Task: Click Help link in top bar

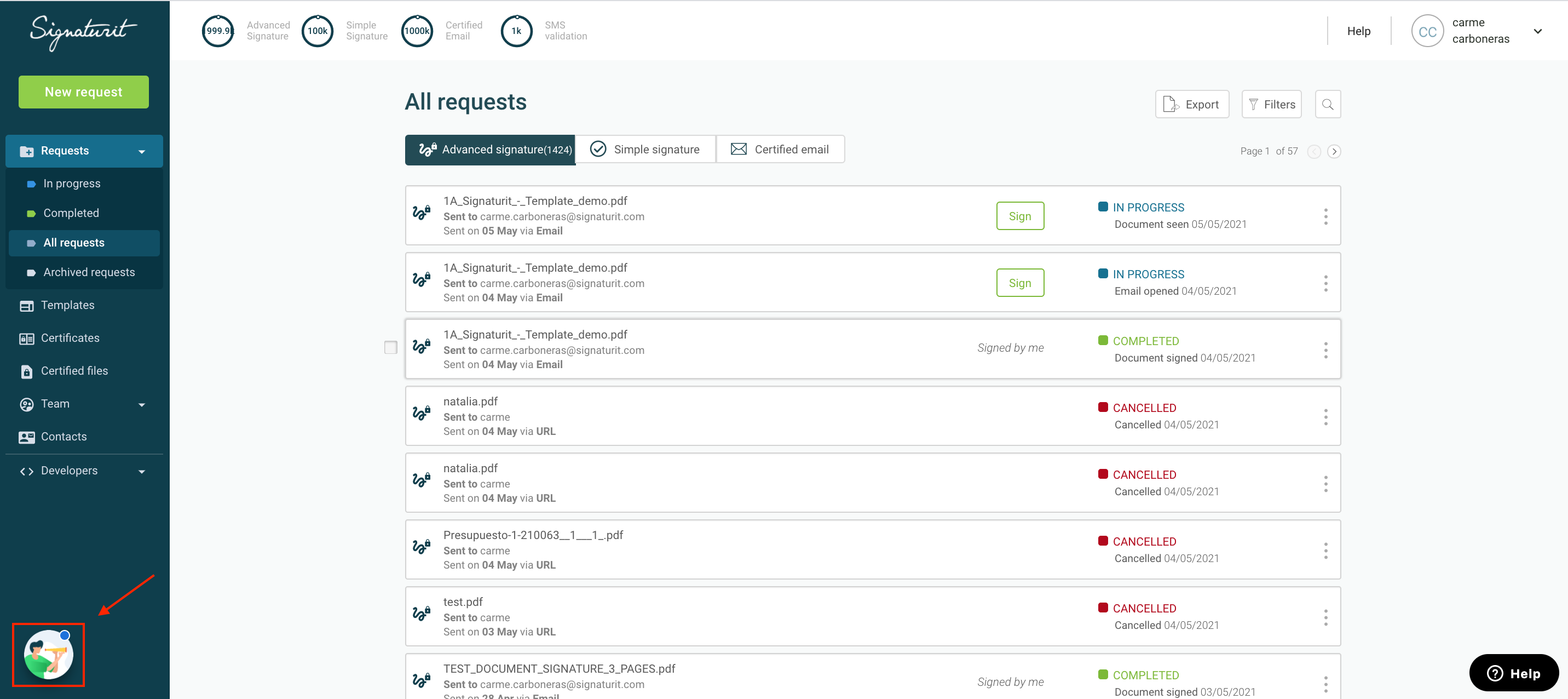Action: (1359, 31)
